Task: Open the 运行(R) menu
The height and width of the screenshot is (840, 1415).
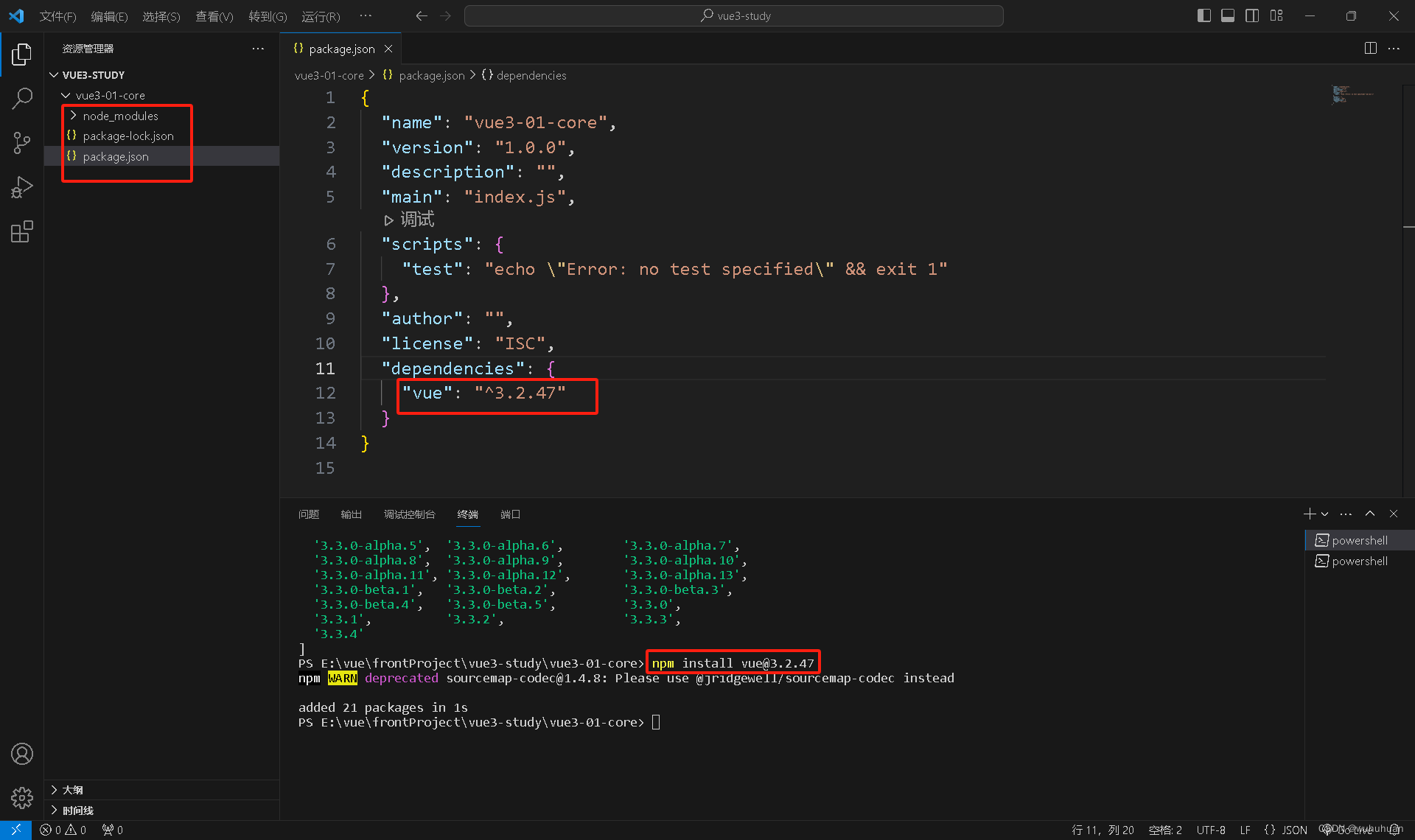Action: [x=321, y=16]
